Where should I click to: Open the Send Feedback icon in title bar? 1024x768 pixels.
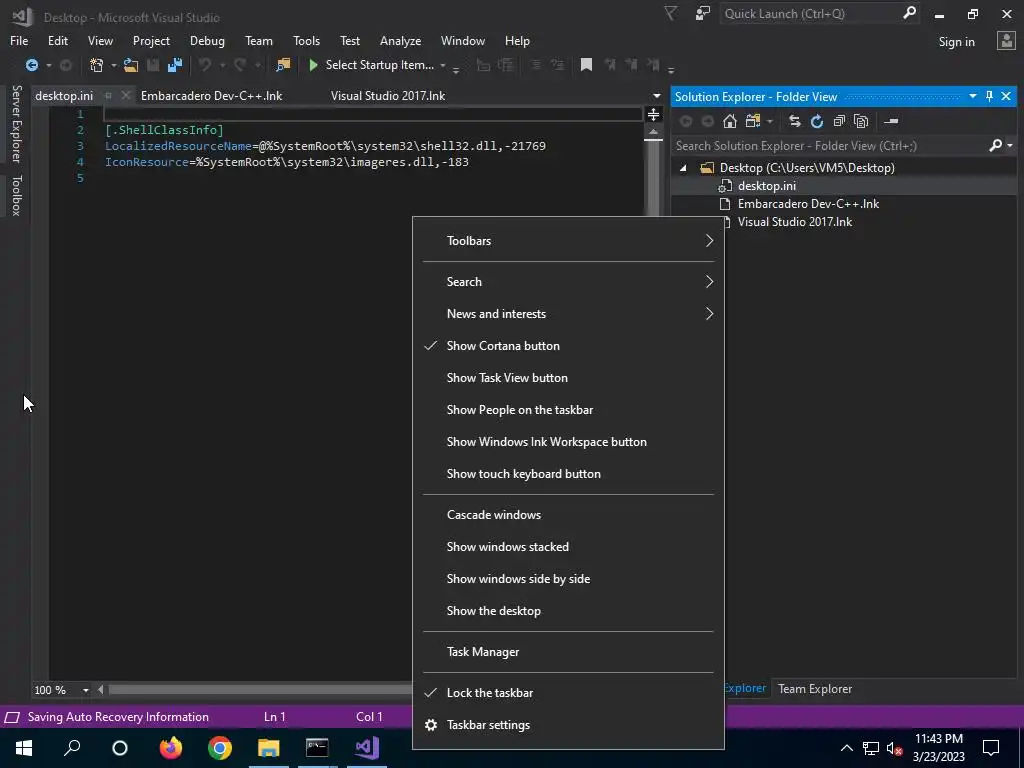point(703,13)
